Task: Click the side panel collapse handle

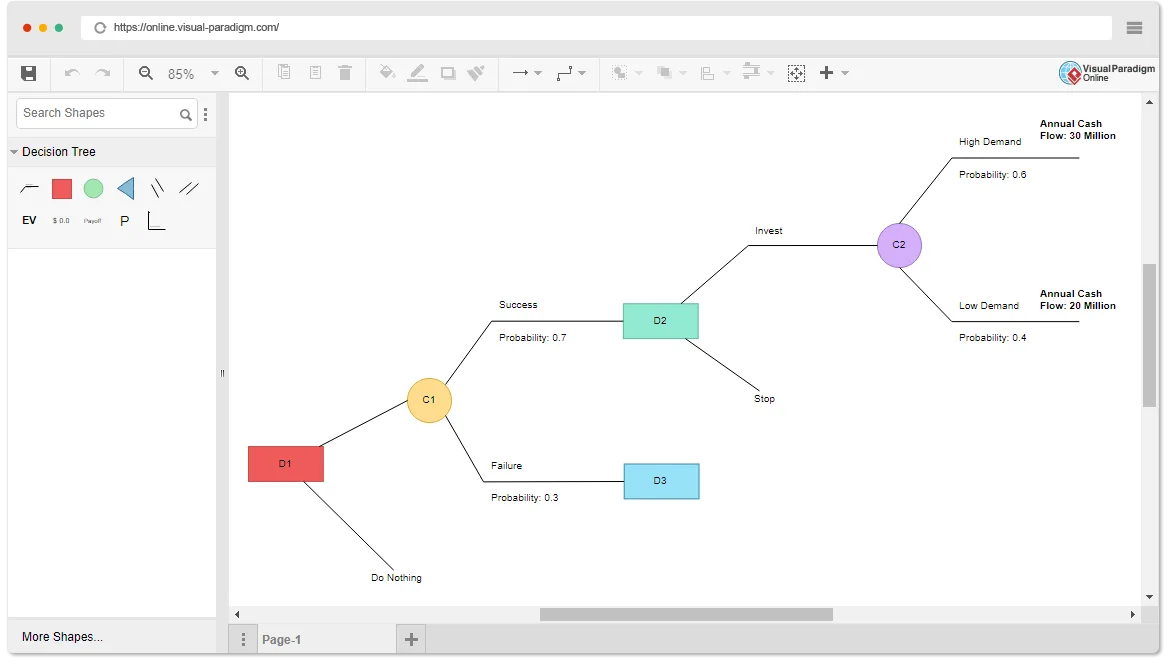Action: pyautogui.click(x=222, y=373)
